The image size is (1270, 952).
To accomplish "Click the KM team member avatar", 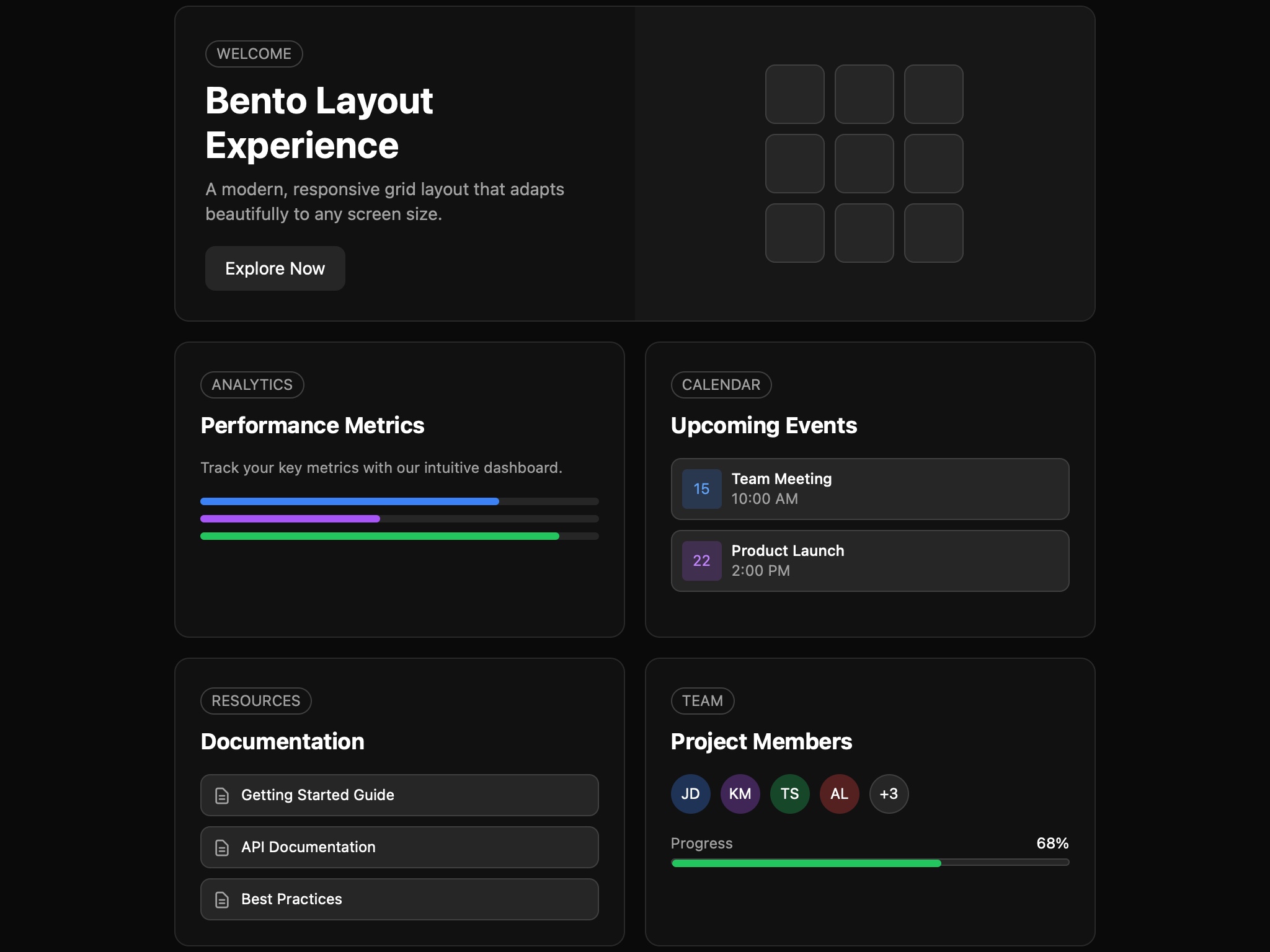I will pyautogui.click(x=739, y=793).
